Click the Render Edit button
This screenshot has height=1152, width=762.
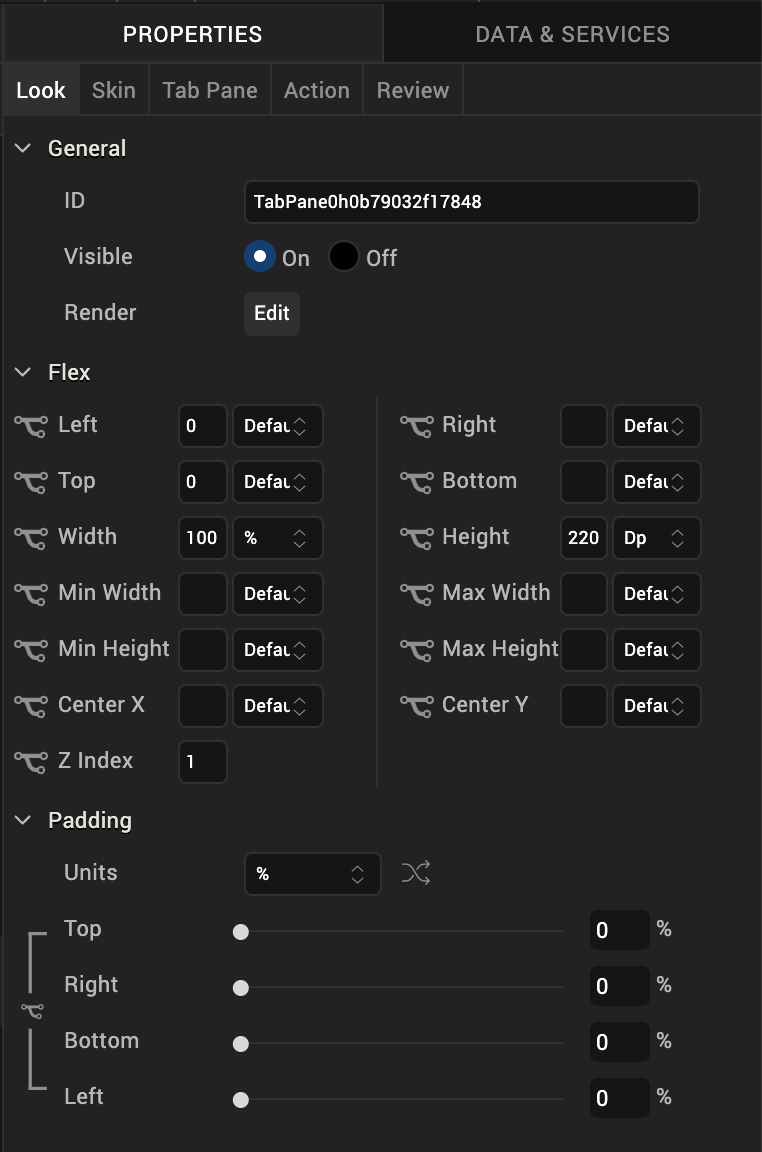tap(271, 313)
